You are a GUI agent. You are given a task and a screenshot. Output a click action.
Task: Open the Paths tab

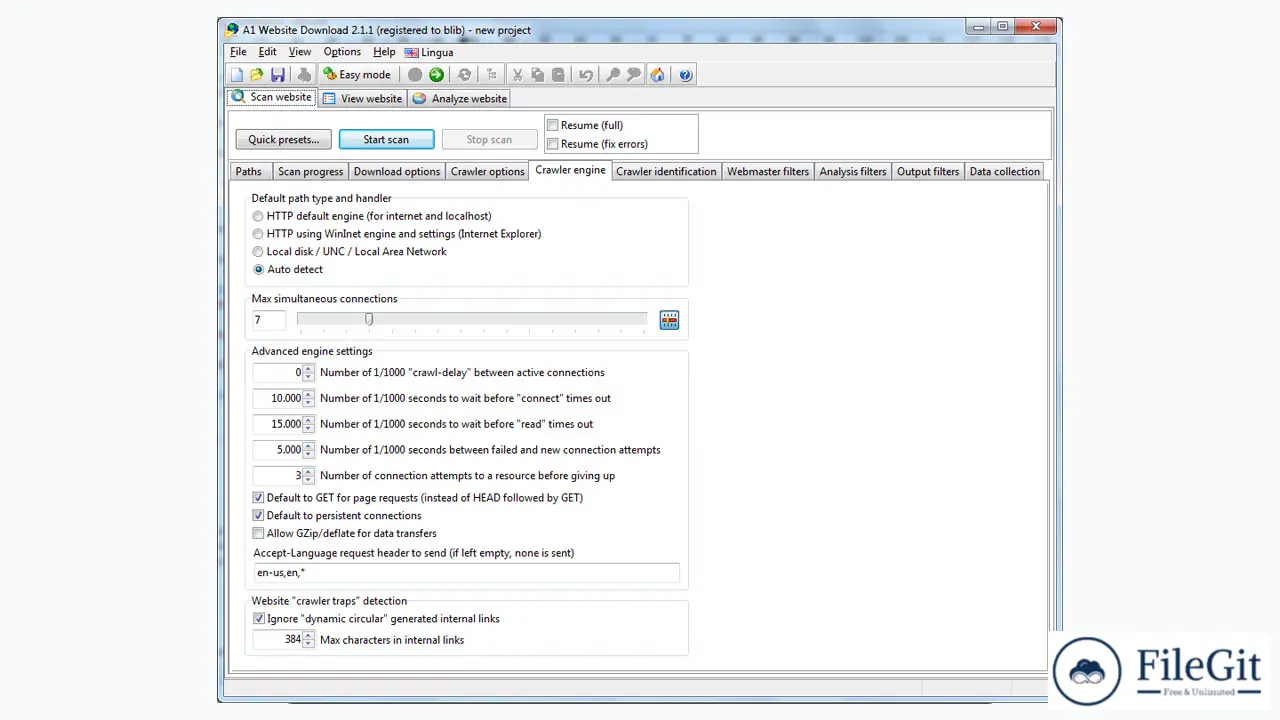(x=249, y=172)
